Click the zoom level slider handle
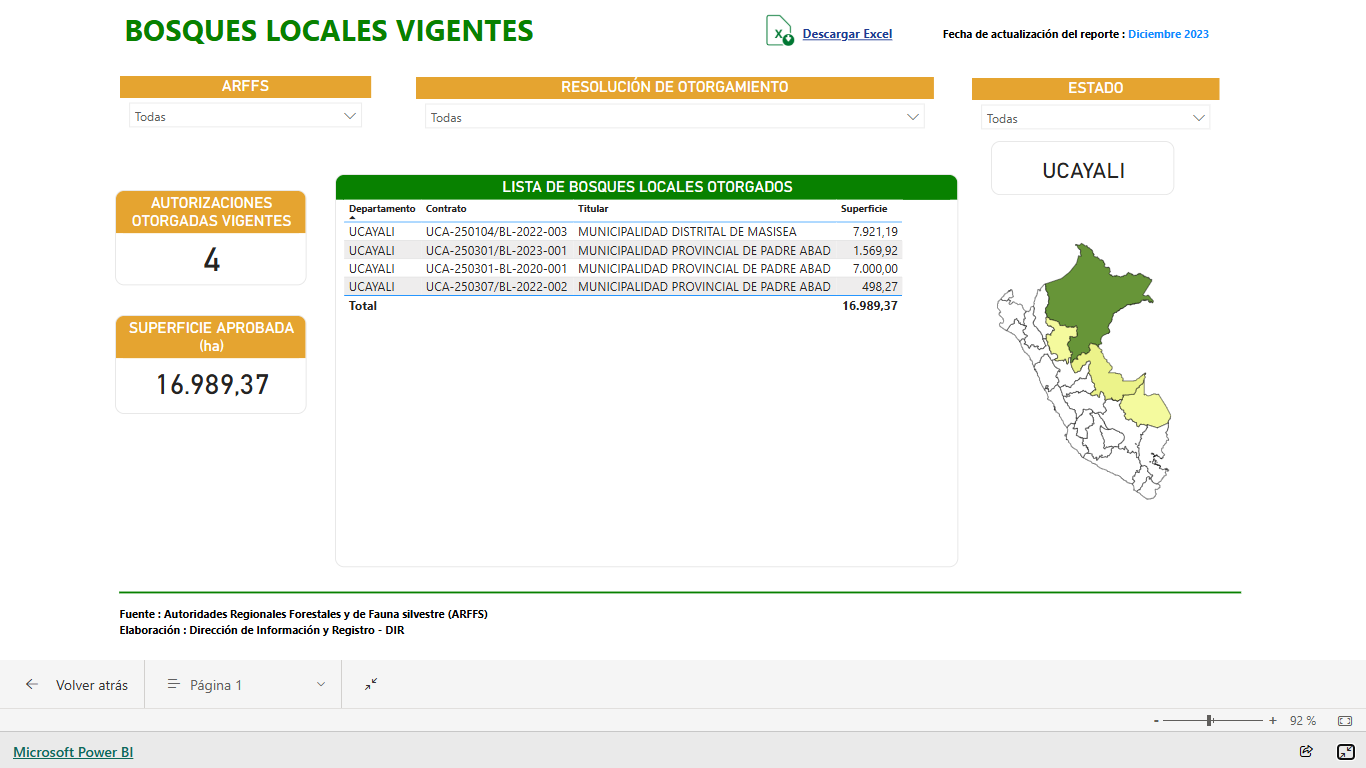The height and width of the screenshot is (768, 1366). (x=1210, y=721)
